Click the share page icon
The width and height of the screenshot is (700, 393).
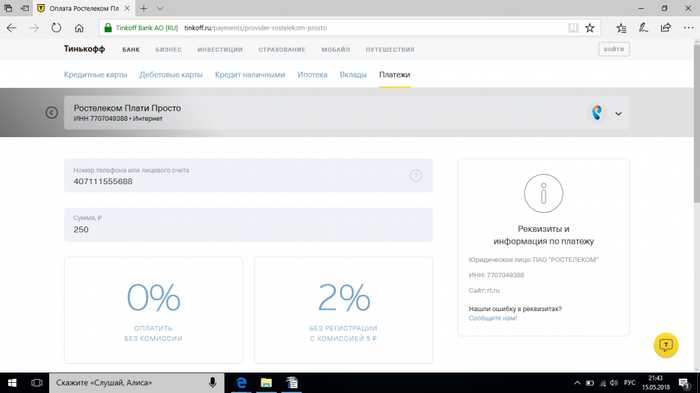[x=666, y=28]
